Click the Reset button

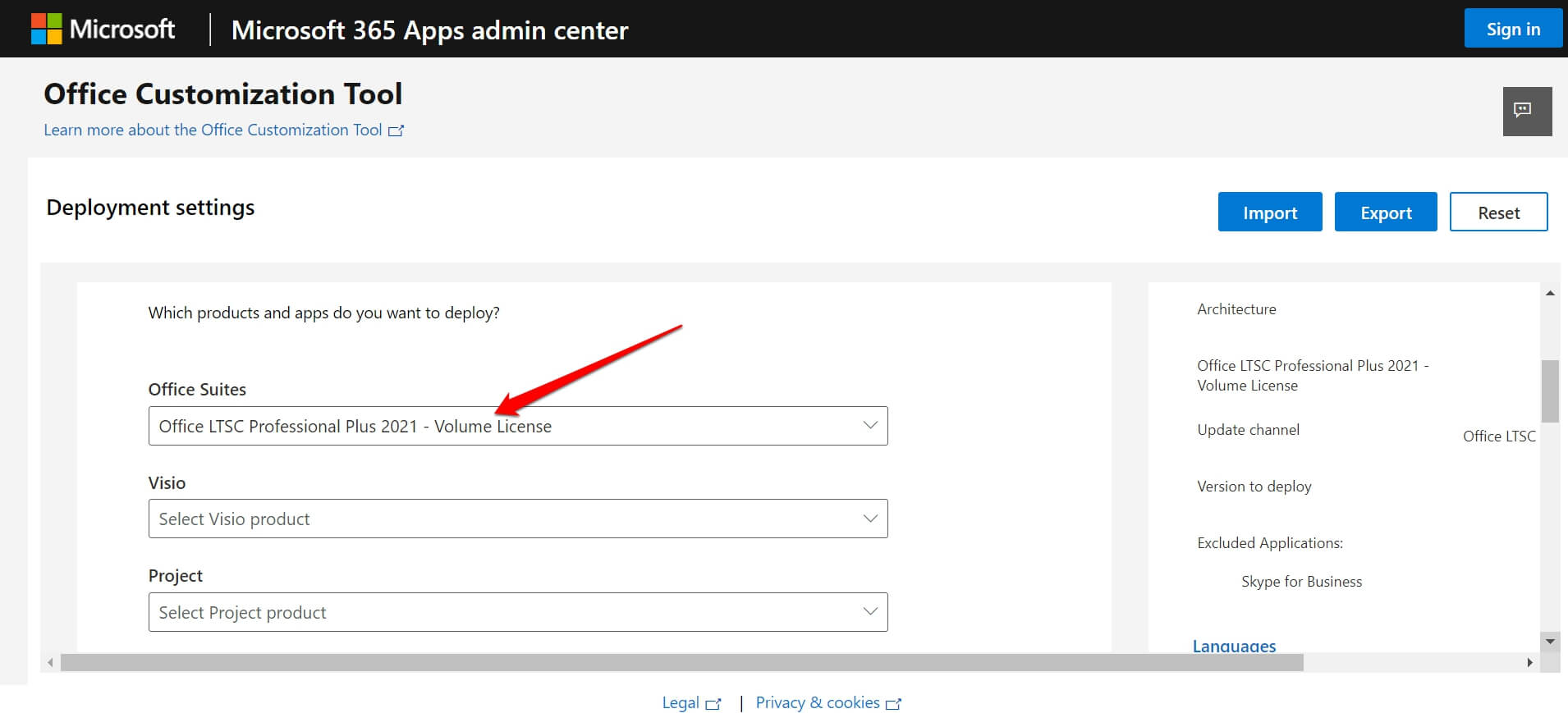tap(1499, 212)
